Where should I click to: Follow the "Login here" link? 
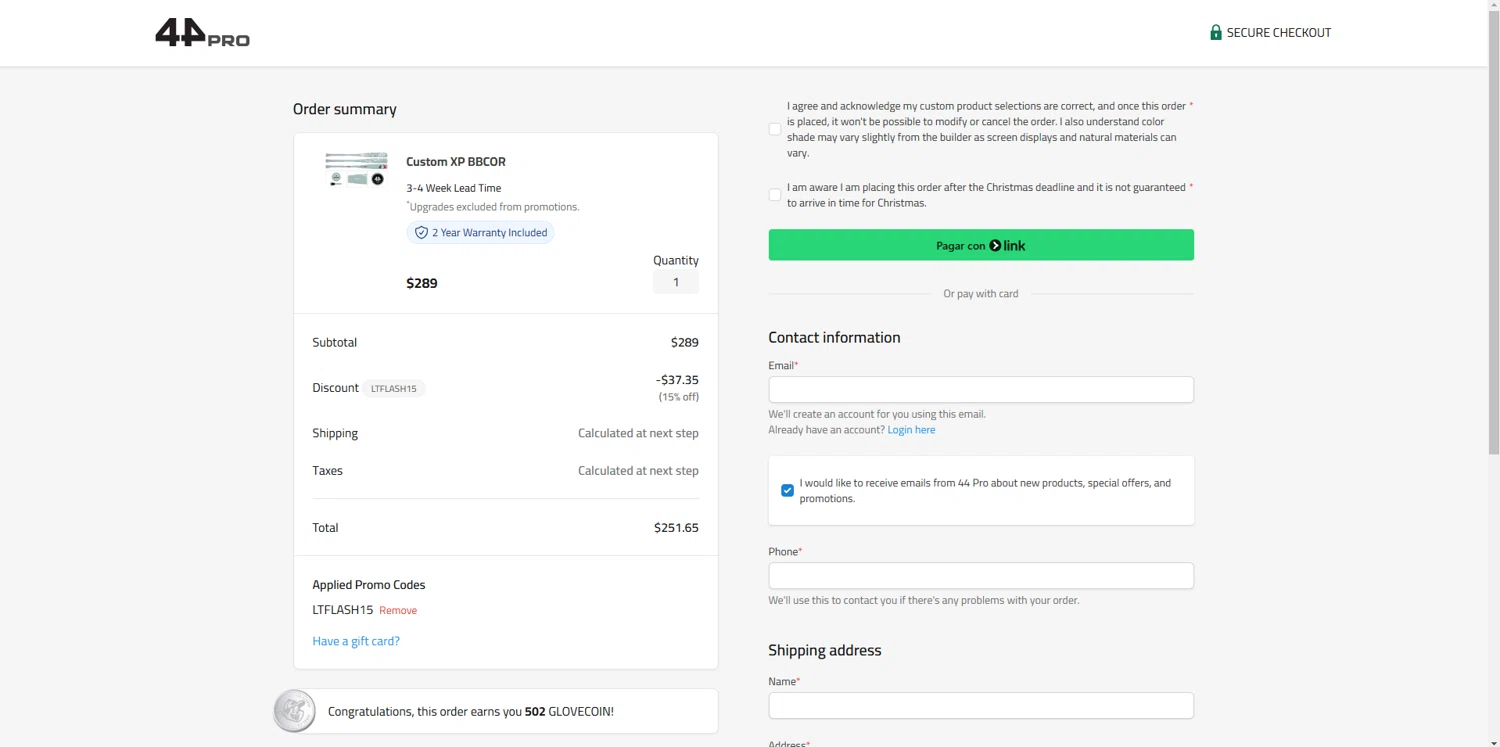tap(911, 430)
